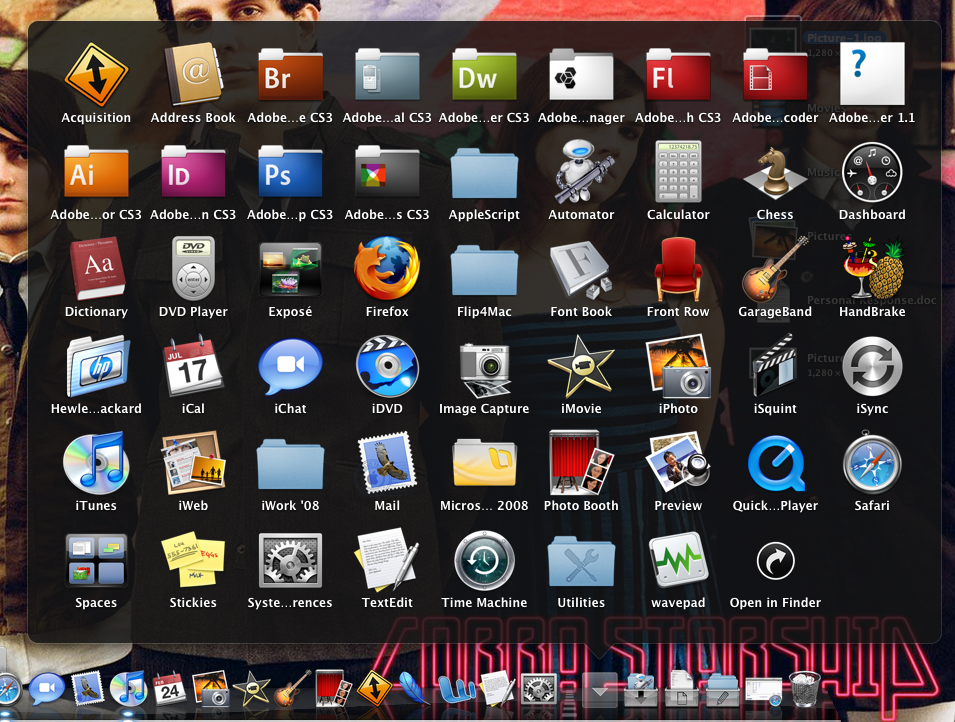Click Open in Finder arrow

pyautogui.click(x=775, y=561)
